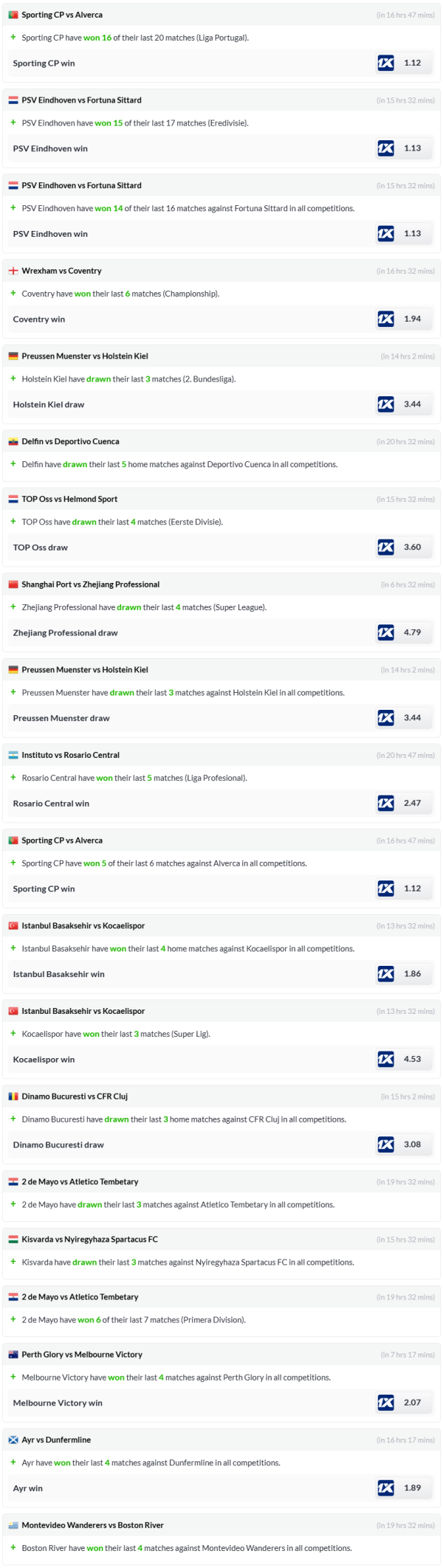Click the Scotland flag beside Ayr vs Dunfermline

tap(13, 1440)
